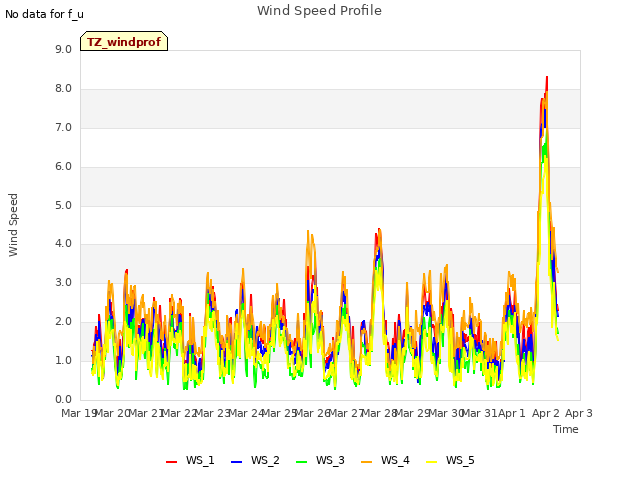Viewport: 640px width, 480px height.
Task: Click the 4.0 y-axis tick label
Action: [63, 244]
